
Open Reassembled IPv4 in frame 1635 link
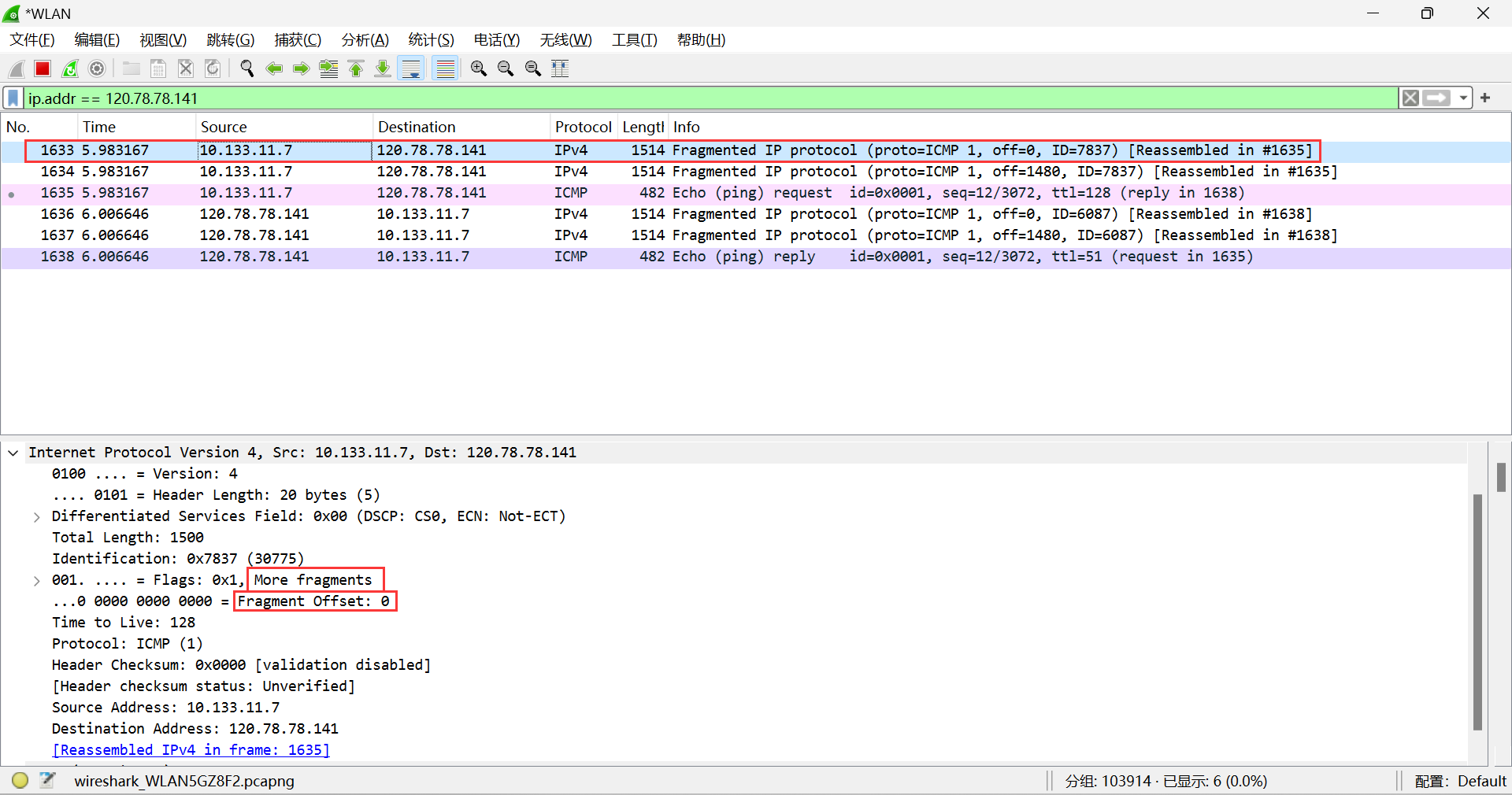(191, 750)
